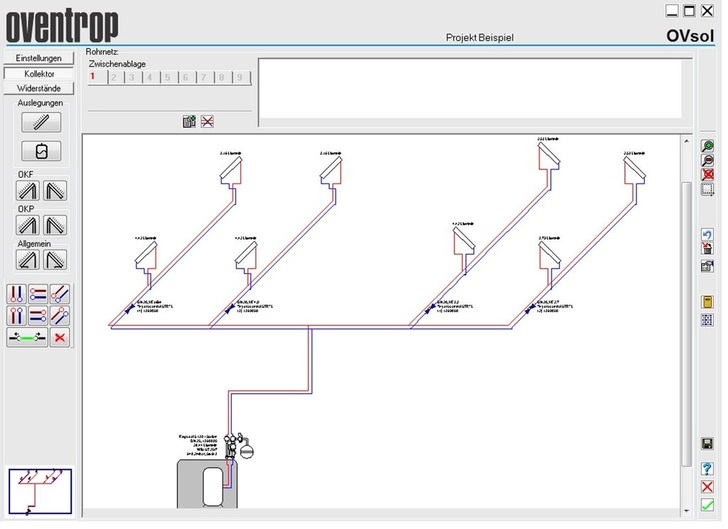The height and width of the screenshot is (529, 728).
Task: Click the zoom out magnifier icon
Action: [x=708, y=160]
